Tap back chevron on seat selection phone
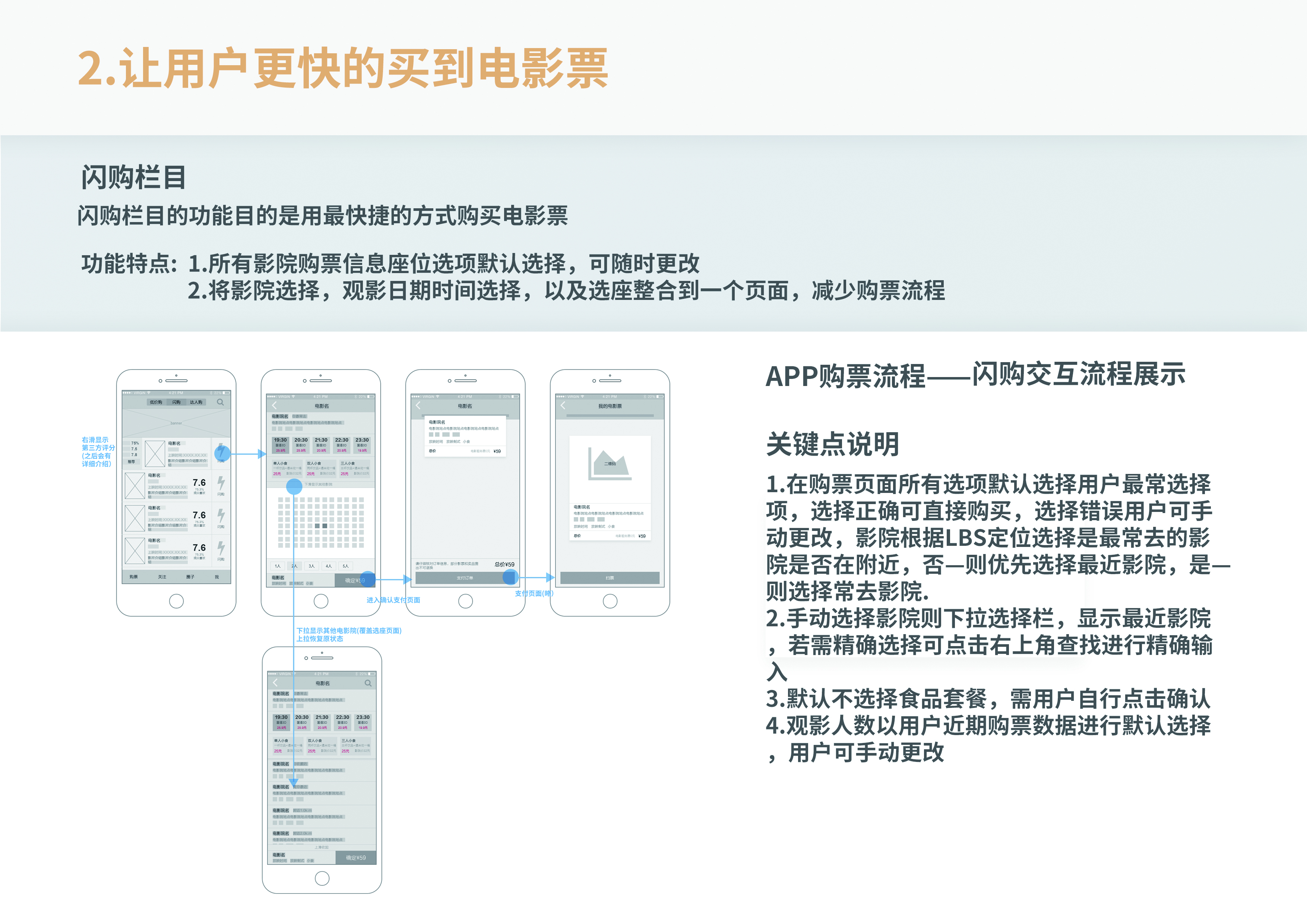Image resolution: width=1307 pixels, height=924 pixels. pyautogui.click(x=274, y=405)
